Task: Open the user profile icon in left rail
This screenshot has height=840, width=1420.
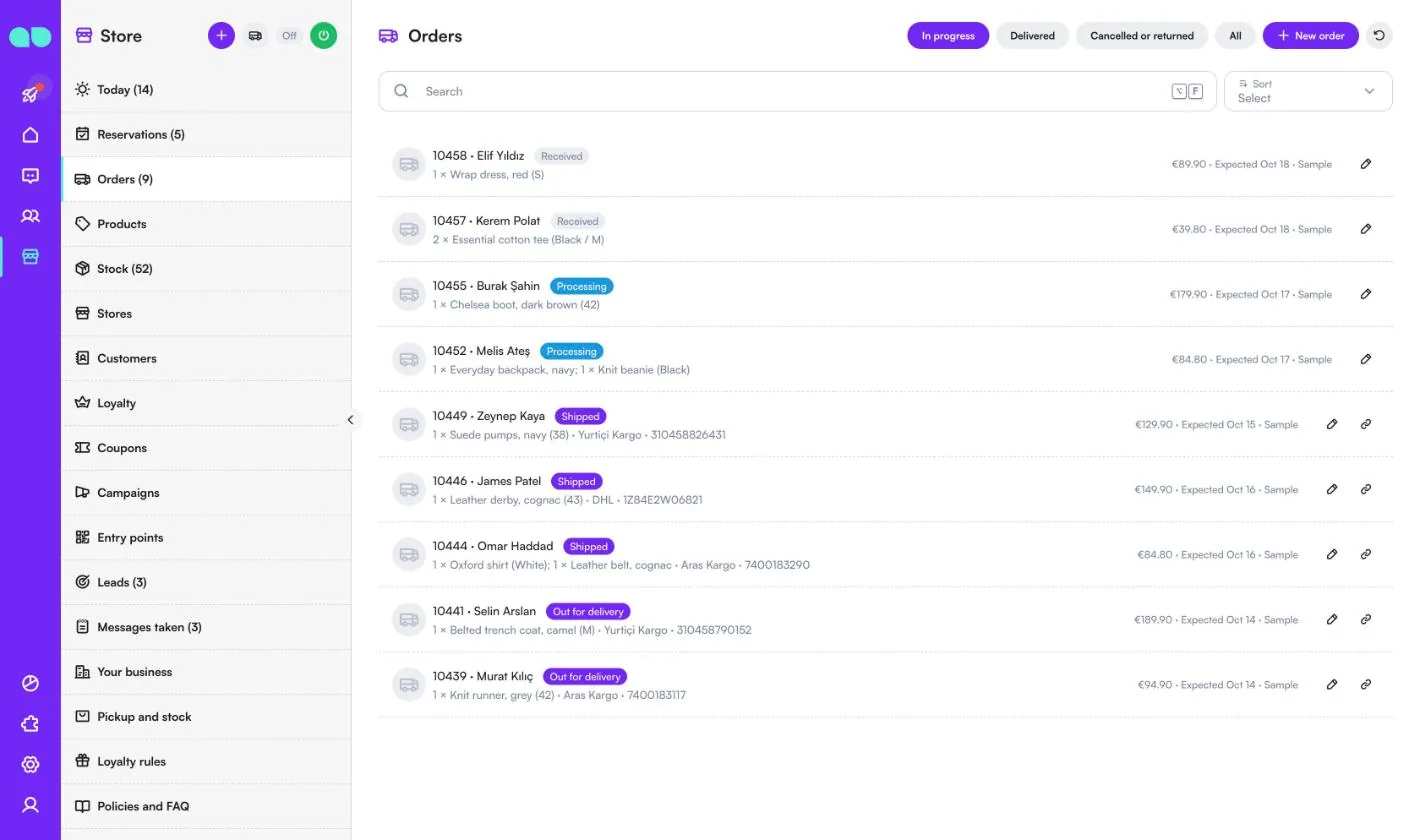Action: [30, 805]
